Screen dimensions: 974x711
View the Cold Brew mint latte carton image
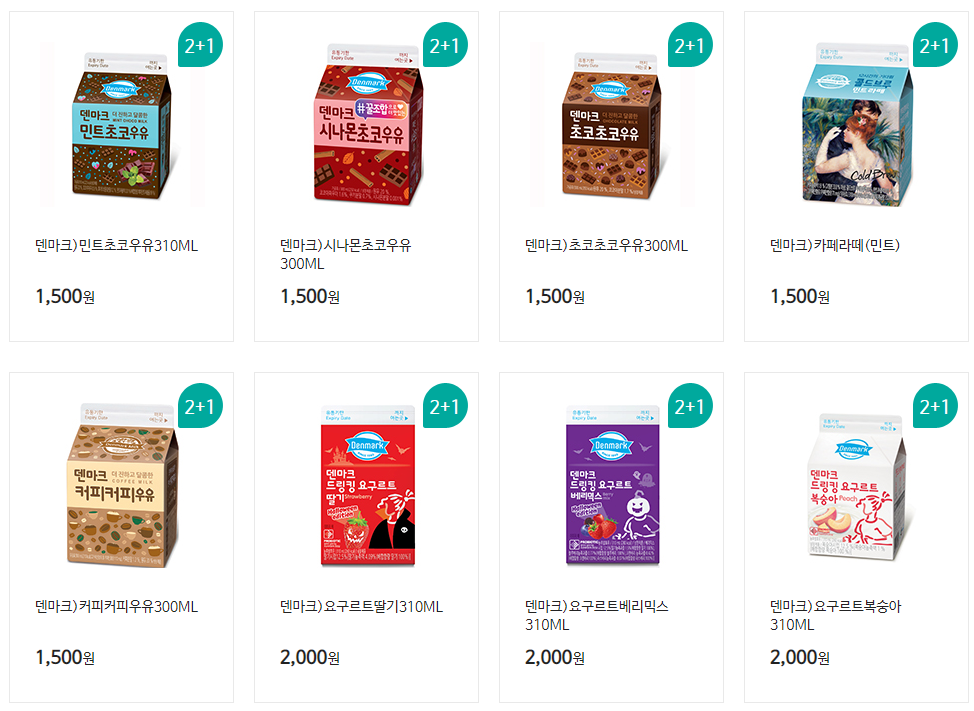pyautogui.click(x=857, y=124)
